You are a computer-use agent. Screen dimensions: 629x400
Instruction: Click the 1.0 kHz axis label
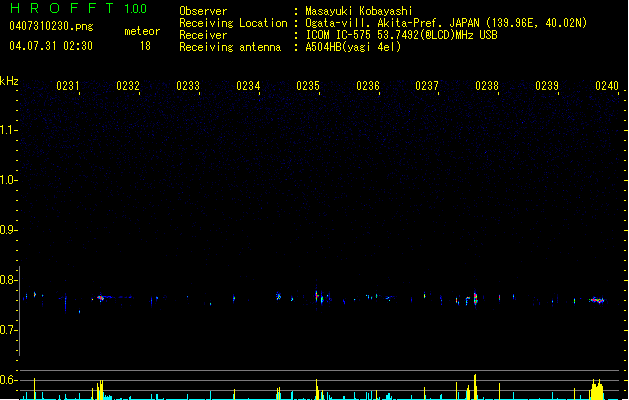point(8,180)
